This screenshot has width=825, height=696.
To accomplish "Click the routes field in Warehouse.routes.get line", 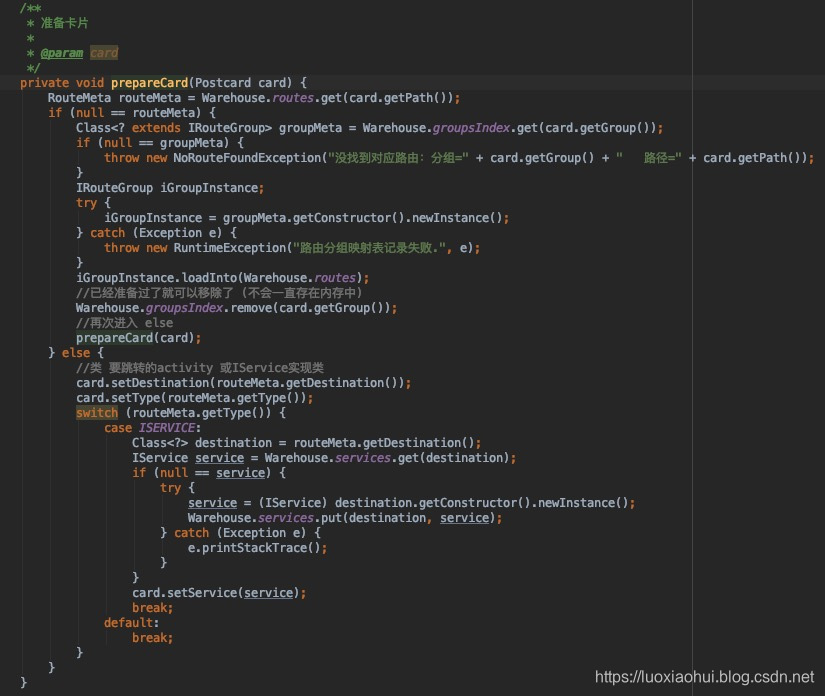I will (293, 98).
